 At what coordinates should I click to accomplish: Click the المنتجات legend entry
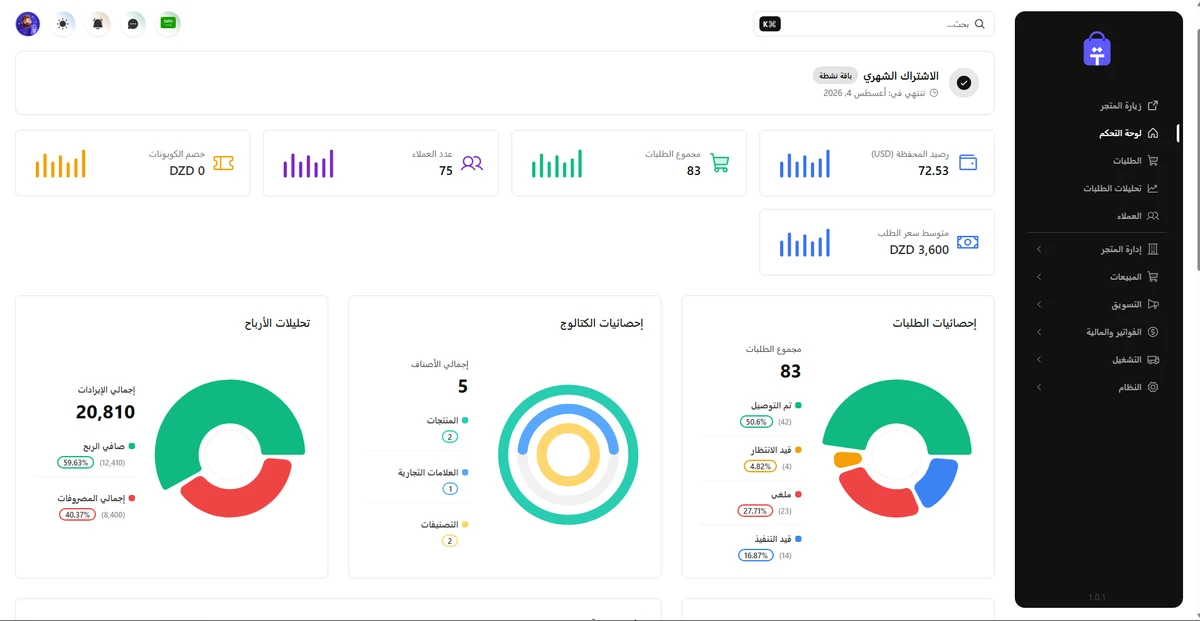pyautogui.click(x=447, y=421)
